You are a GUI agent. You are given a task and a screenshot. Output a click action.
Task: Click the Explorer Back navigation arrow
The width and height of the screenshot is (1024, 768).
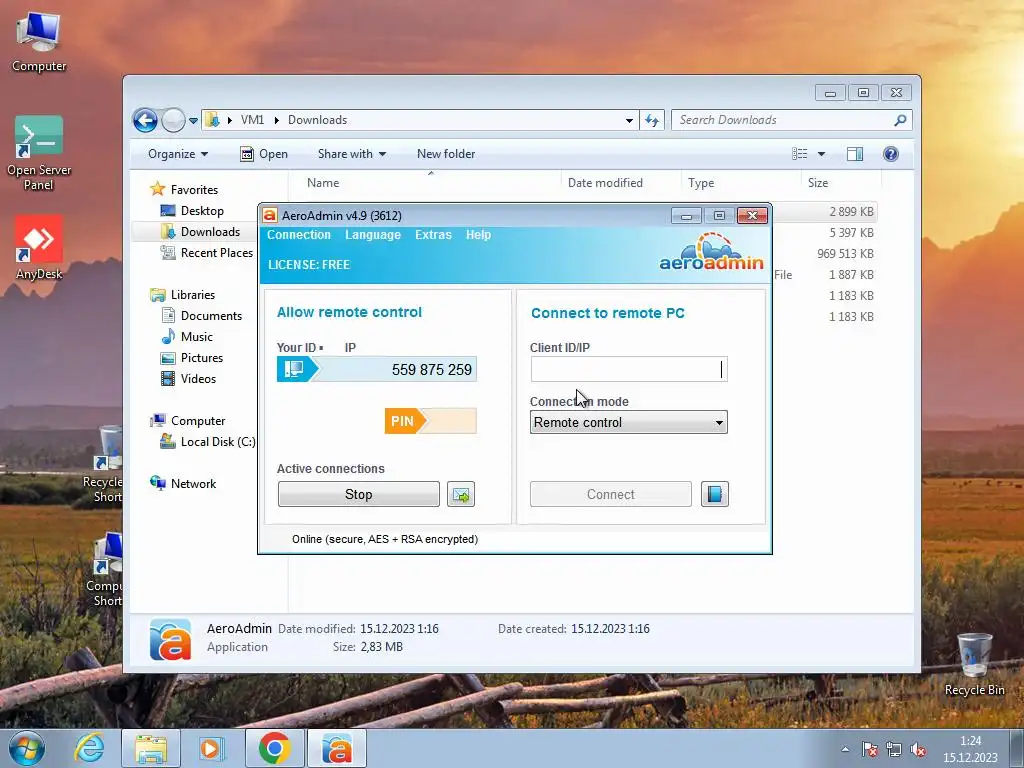[145, 120]
